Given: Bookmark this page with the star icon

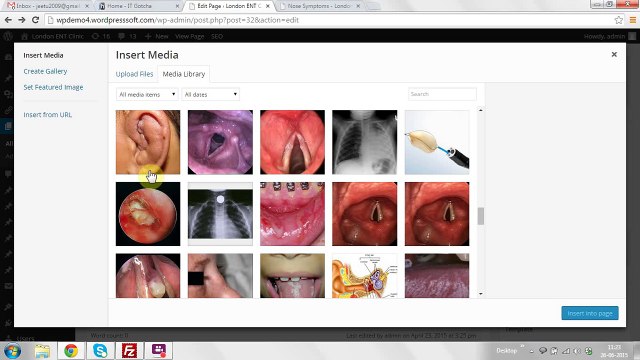Looking at the screenshot, I should tap(619, 20).
